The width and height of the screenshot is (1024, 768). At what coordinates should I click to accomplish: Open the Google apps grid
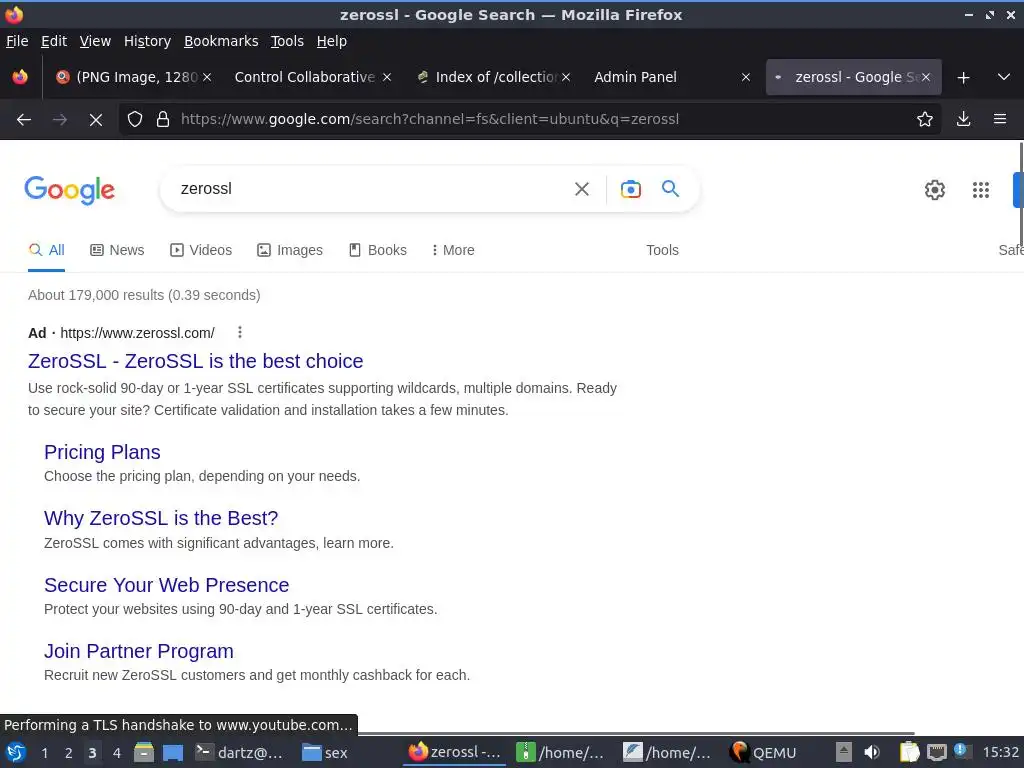pos(981,190)
